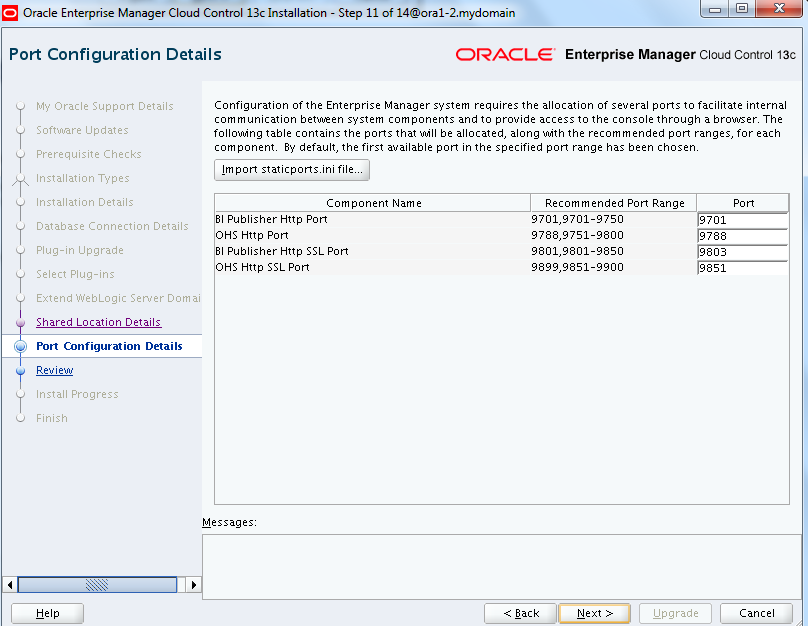Edit the OHS Http SSL Port field
The height and width of the screenshot is (626, 808).
744,268
